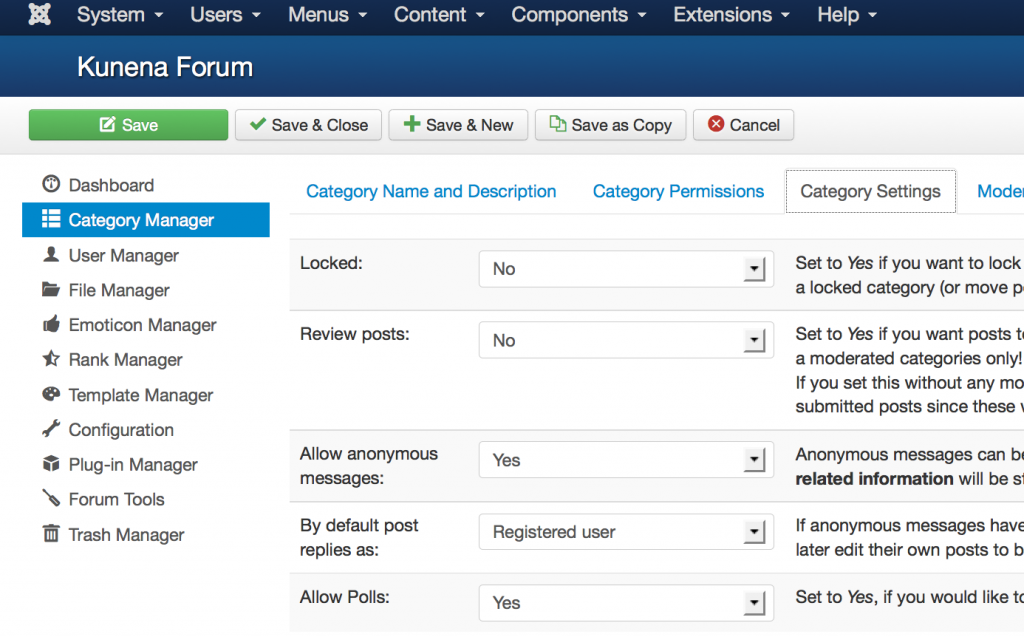Open the Dashboard sidebar item
Image resolution: width=1024 pixels, height=637 pixels.
coord(98,185)
